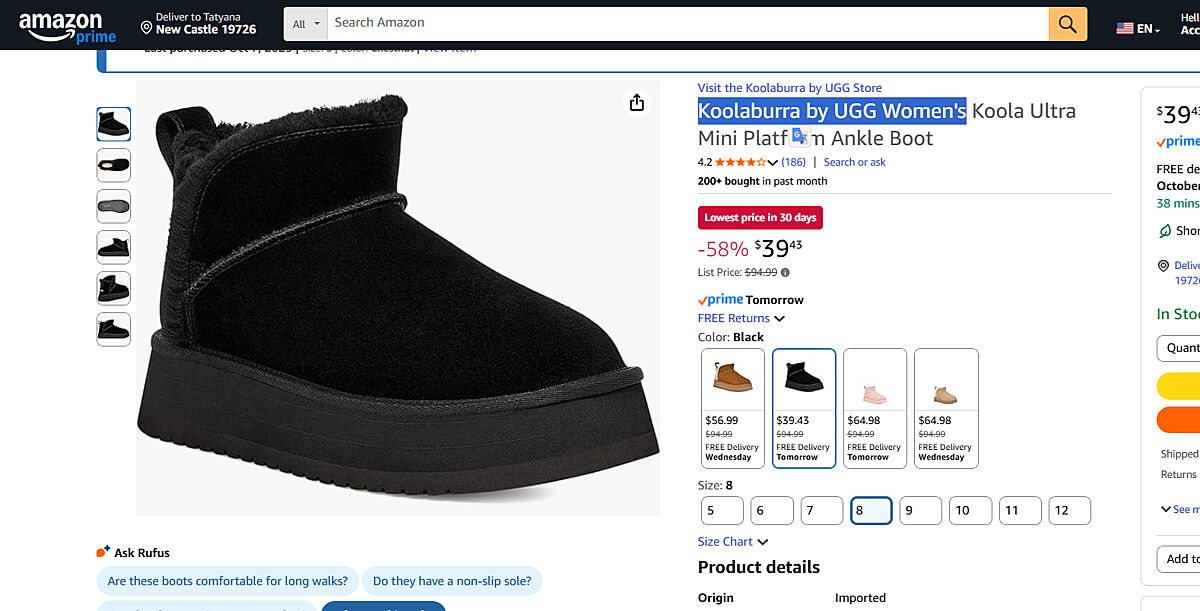Choose the pink color swatch
Image resolution: width=1200 pixels, height=611 pixels.
point(874,407)
